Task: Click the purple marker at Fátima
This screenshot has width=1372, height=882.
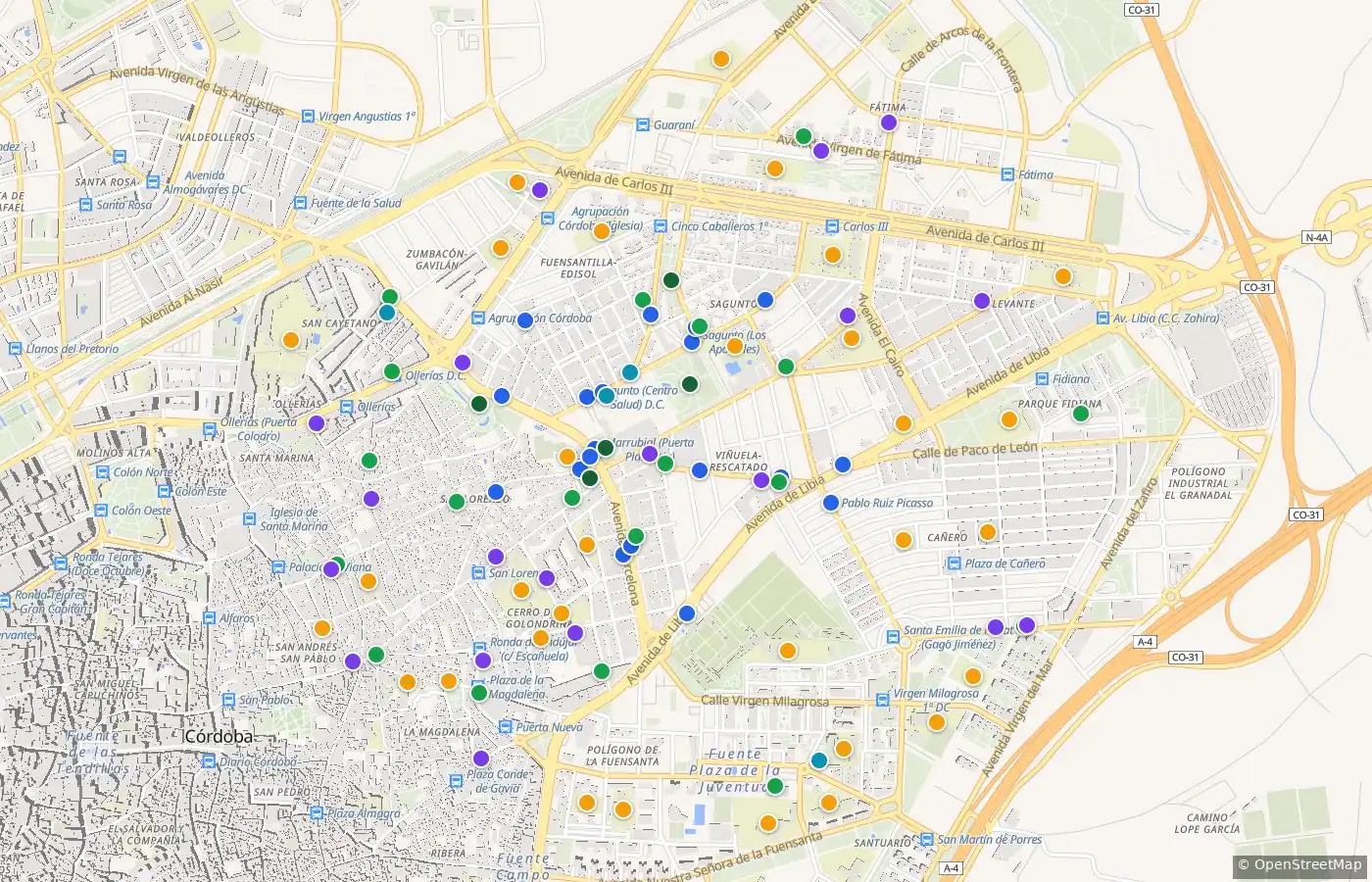Action: (x=889, y=122)
